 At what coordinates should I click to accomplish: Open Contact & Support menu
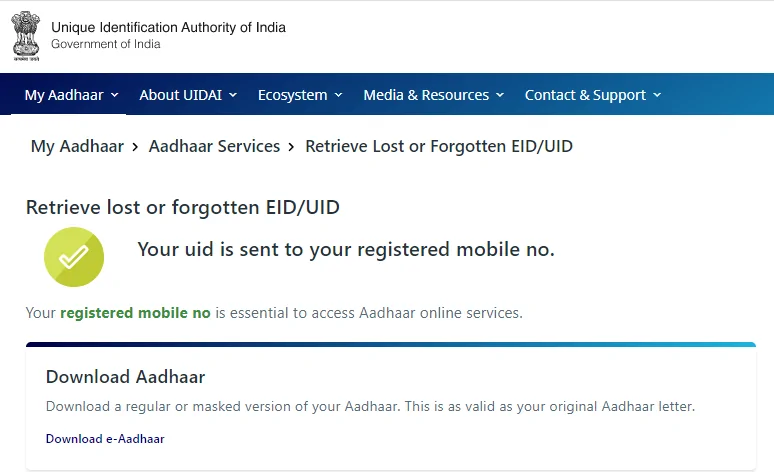(585, 95)
